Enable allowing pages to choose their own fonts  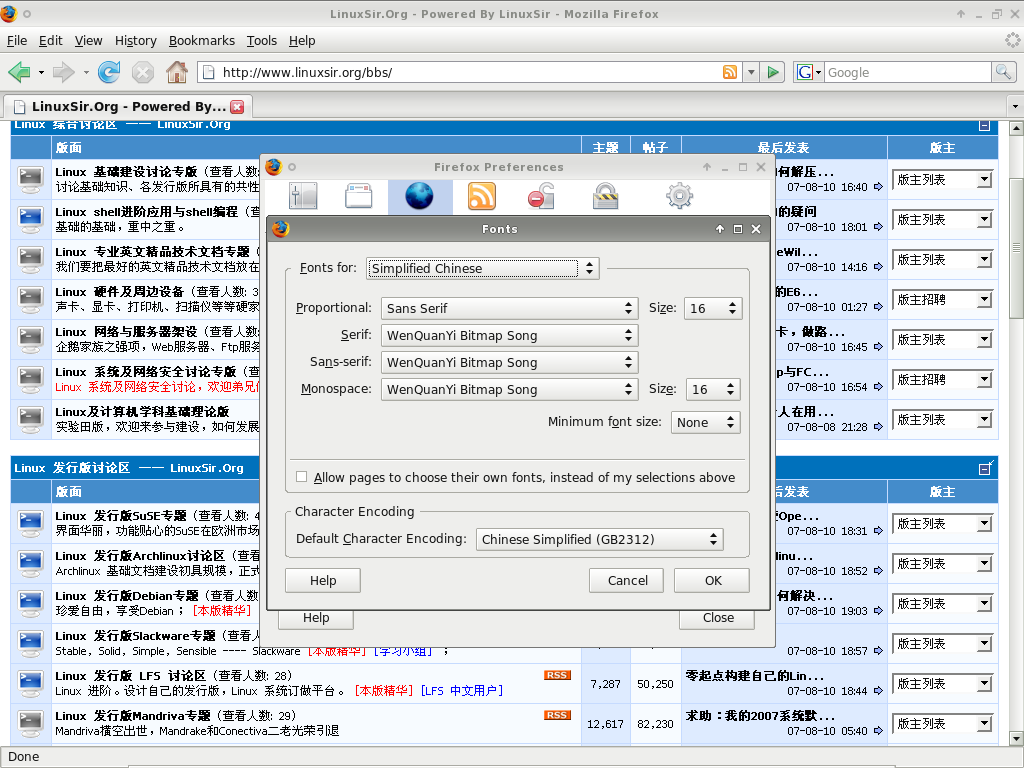[301, 477]
